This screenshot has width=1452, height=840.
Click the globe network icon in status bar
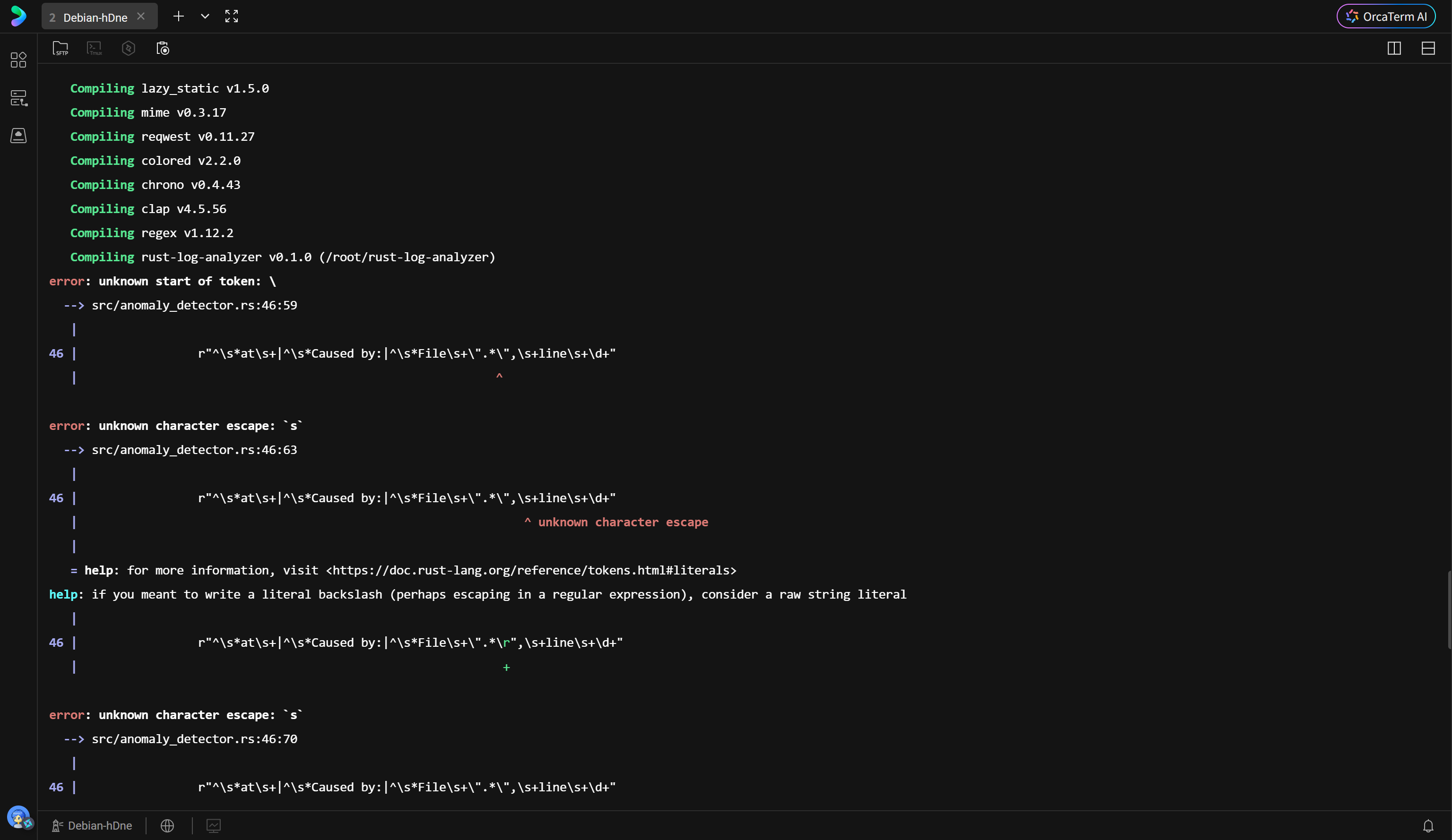click(167, 826)
